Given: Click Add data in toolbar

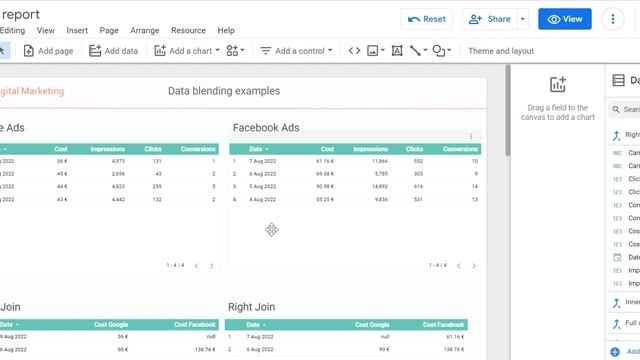Looking at the screenshot, I should pos(113,51).
